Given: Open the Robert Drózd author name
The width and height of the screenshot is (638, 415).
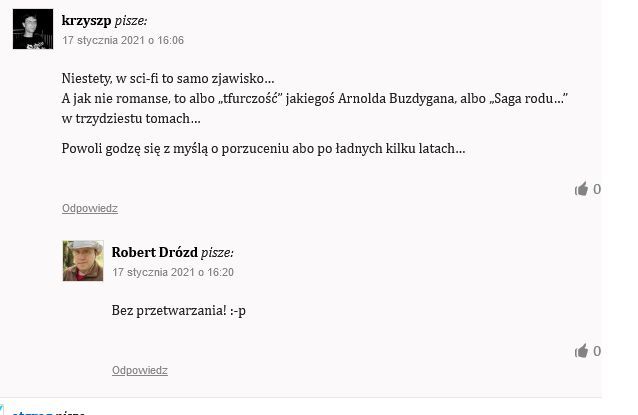Looking at the screenshot, I should pos(155,252).
